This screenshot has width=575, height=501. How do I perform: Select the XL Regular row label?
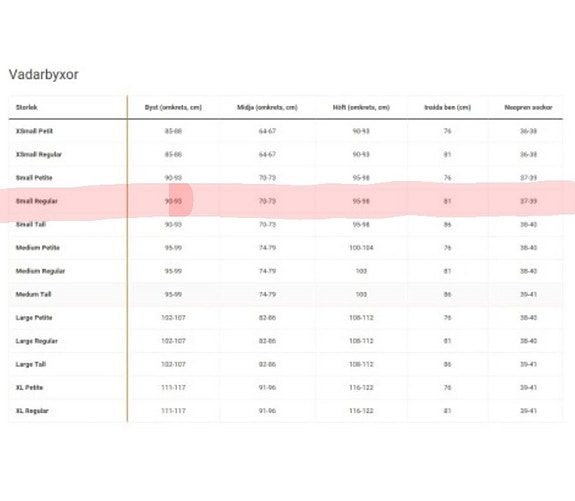click(32, 411)
